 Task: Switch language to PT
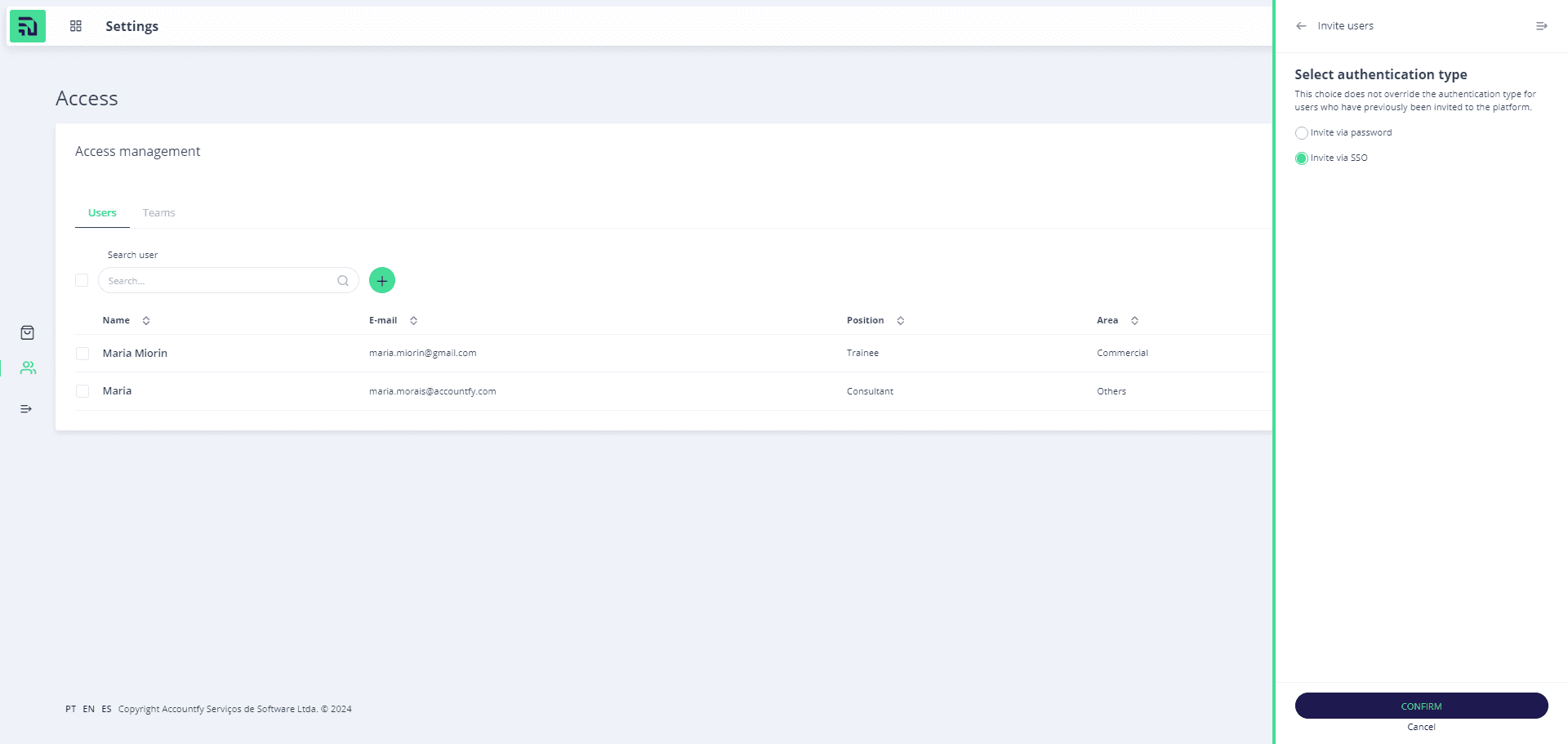(x=71, y=709)
